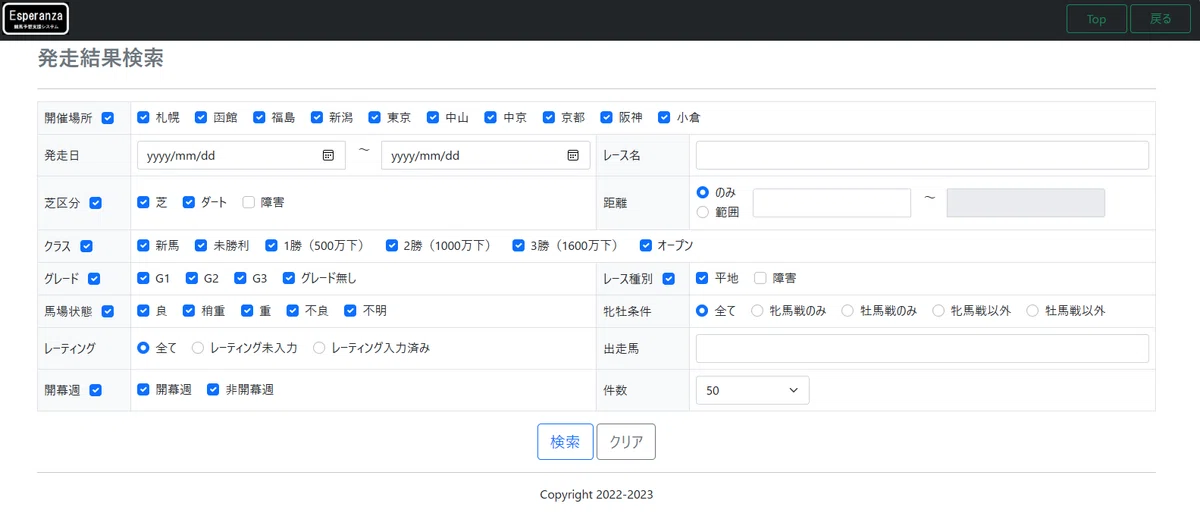The image size is (1200, 512).
Task: Uncheck the 2勝（1000万下） checkbox
Action: coord(391,245)
